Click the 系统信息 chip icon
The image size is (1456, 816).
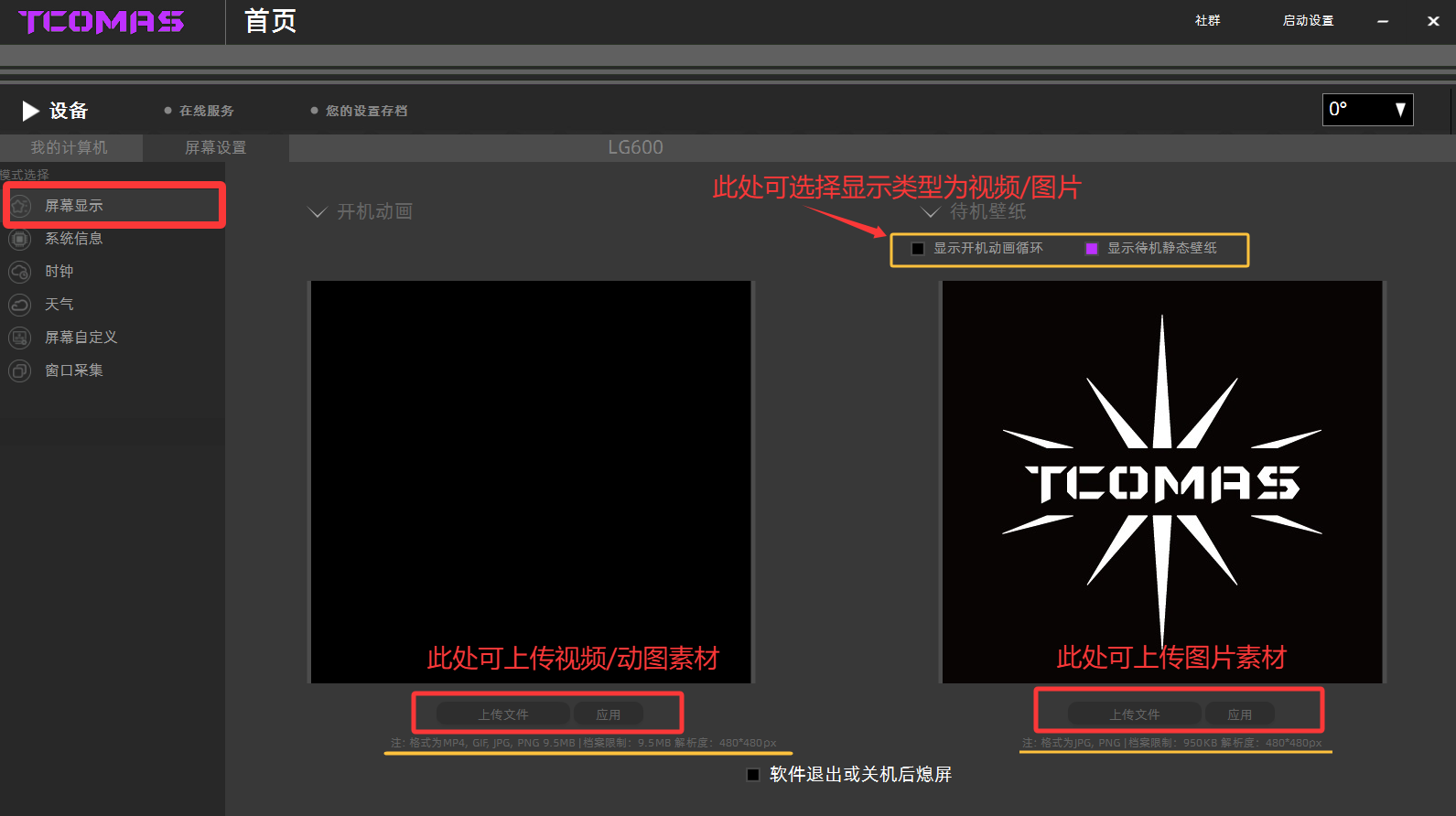tap(20, 239)
